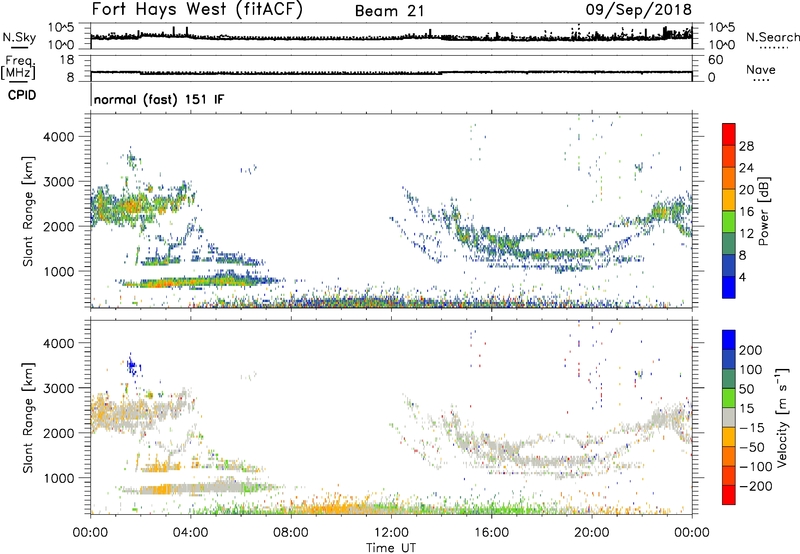Click the 'CPID' label
The width and height of the screenshot is (800, 554).
[22, 95]
